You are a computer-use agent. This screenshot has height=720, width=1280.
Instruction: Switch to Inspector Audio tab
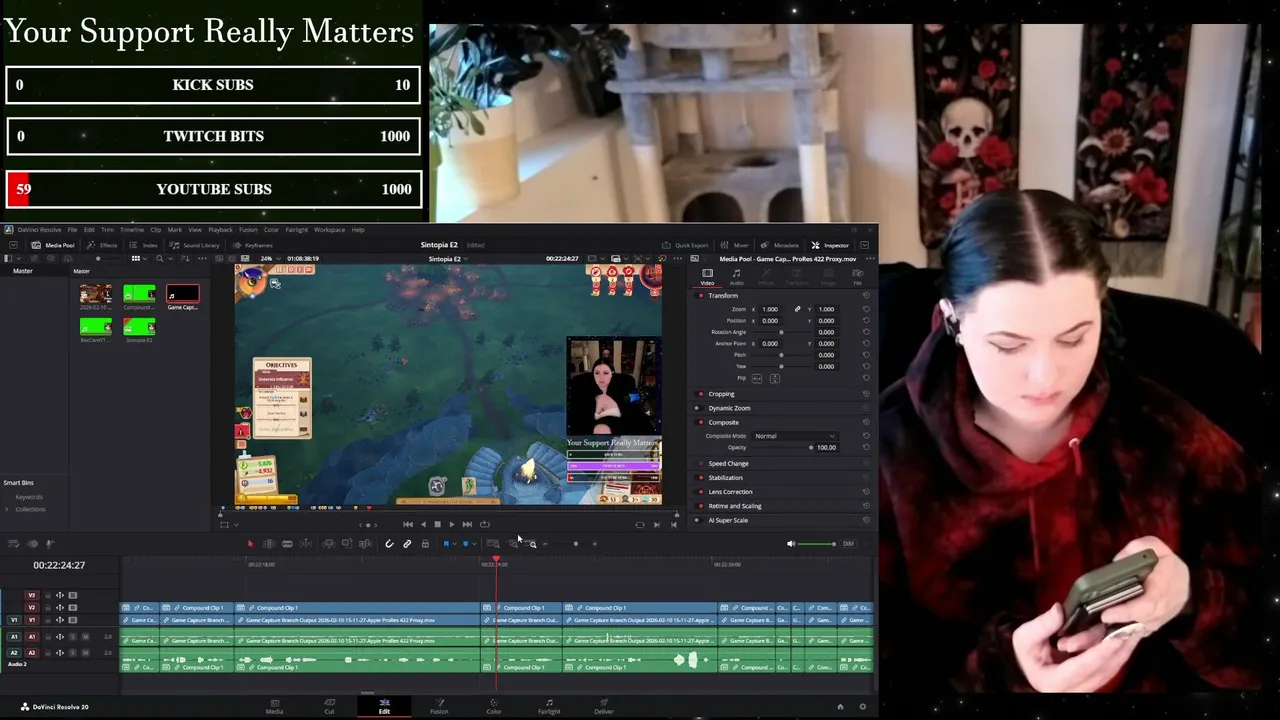point(737,276)
